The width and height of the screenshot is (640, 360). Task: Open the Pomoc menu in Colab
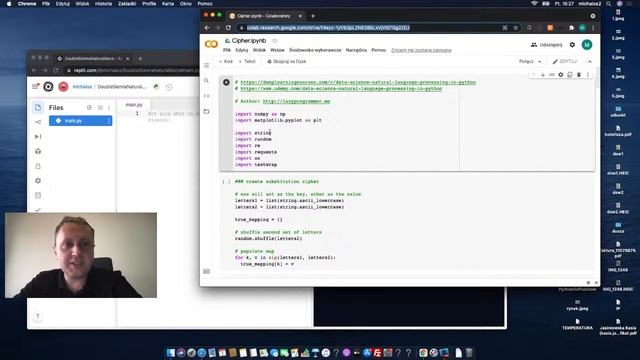(x=379, y=50)
